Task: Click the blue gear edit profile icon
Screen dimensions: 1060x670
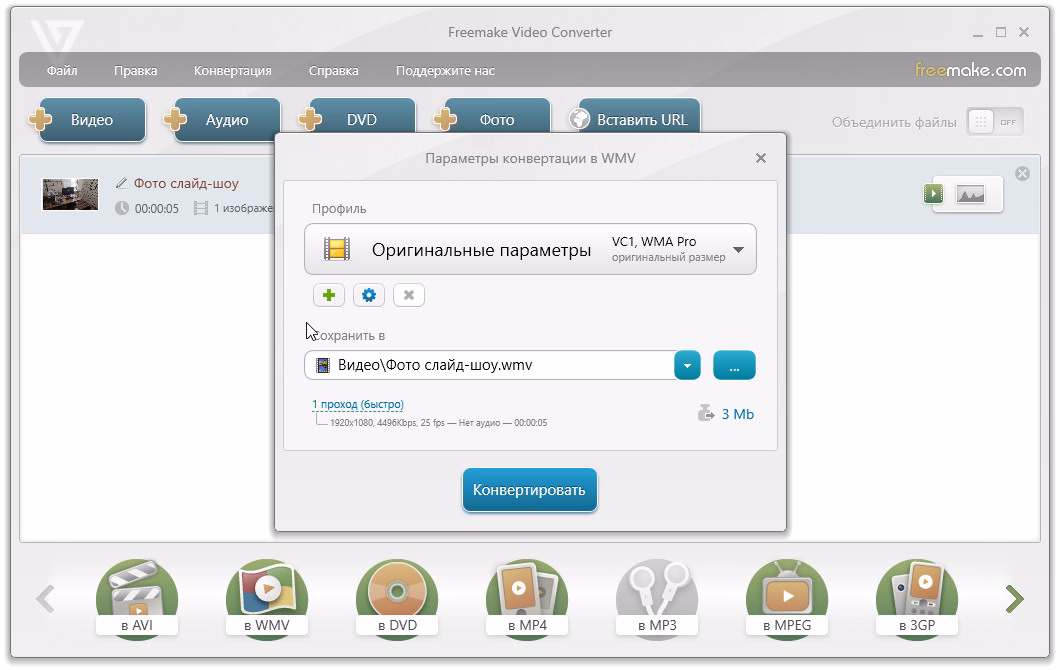Action: coord(369,295)
